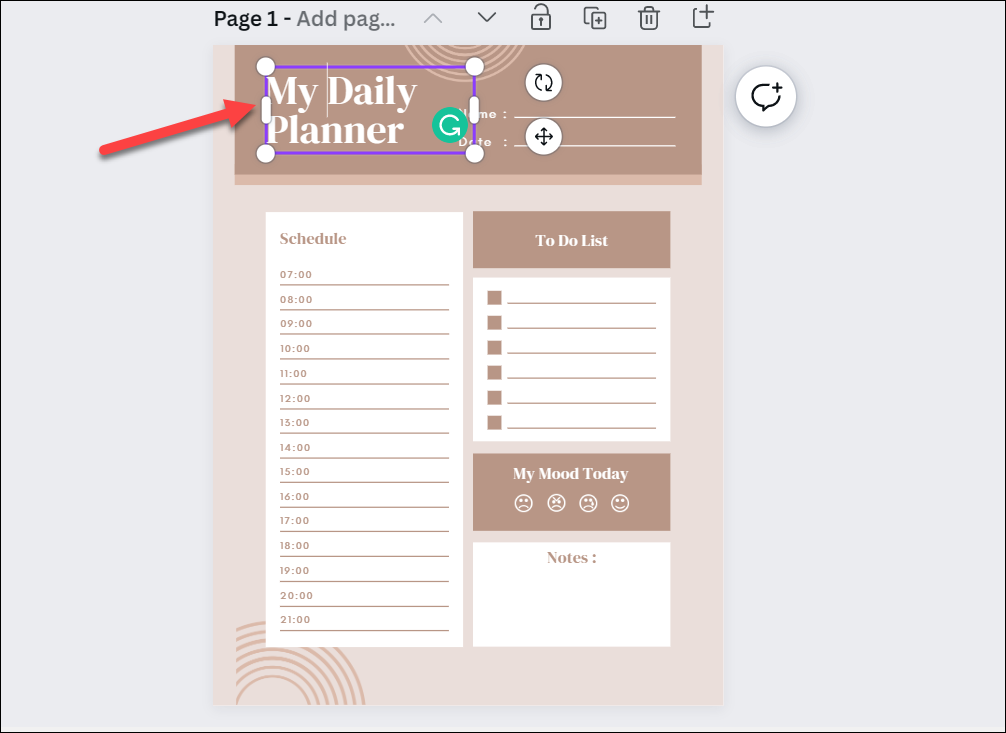Click the lock page icon

tap(540, 17)
